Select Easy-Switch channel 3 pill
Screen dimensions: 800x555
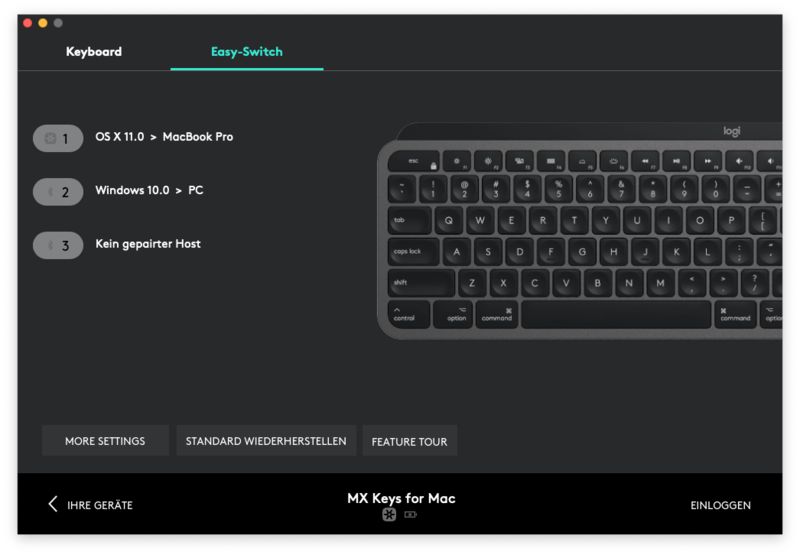(58, 245)
